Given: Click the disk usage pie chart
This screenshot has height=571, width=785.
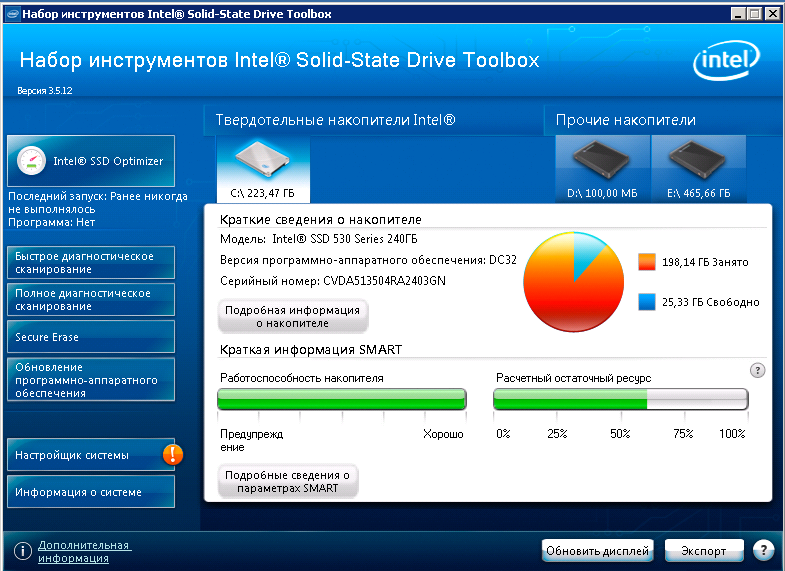Looking at the screenshot, I should [x=574, y=282].
